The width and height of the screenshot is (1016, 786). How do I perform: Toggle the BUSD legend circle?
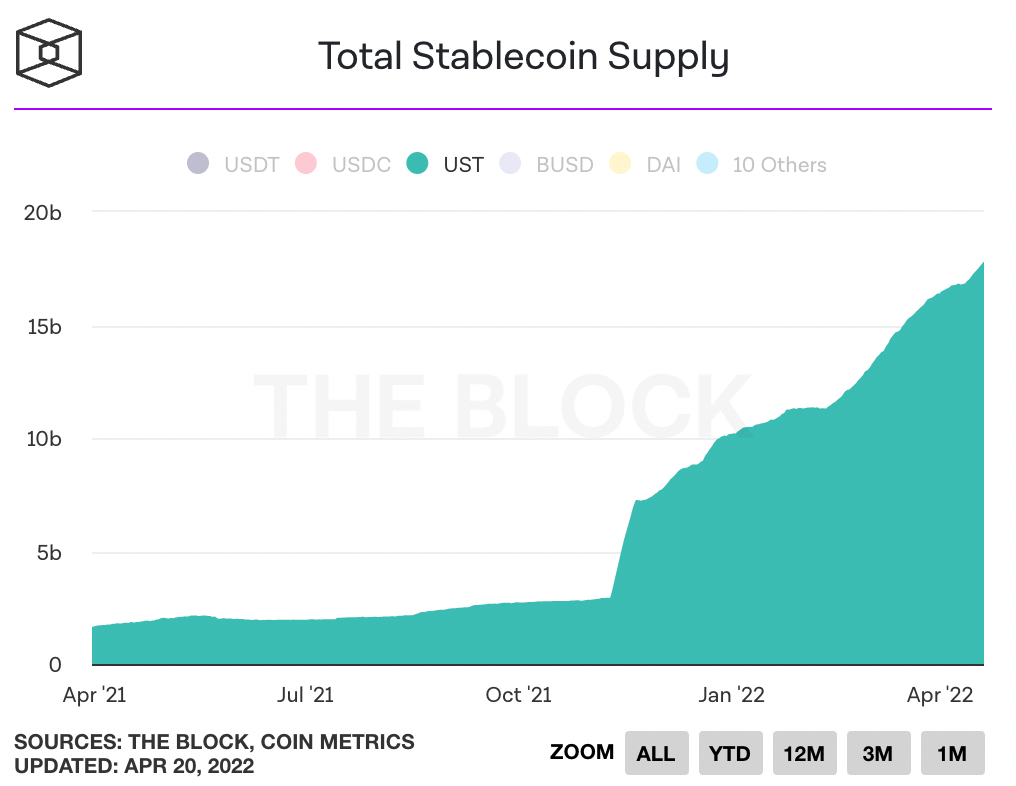click(510, 164)
